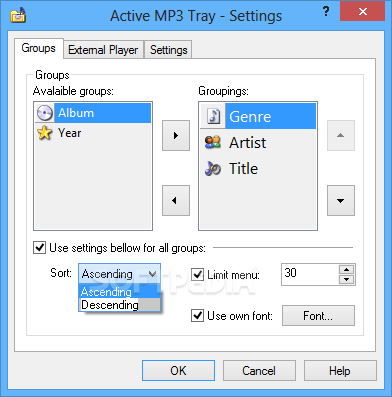Choose Descending in the Sort dropdown list
This screenshot has width=392, height=397.
[x=119, y=305]
